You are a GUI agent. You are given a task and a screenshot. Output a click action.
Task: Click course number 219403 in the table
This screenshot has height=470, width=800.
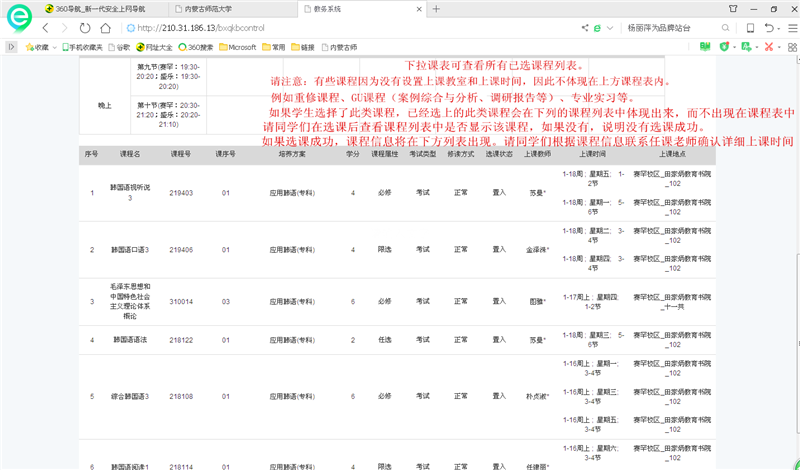(181, 193)
